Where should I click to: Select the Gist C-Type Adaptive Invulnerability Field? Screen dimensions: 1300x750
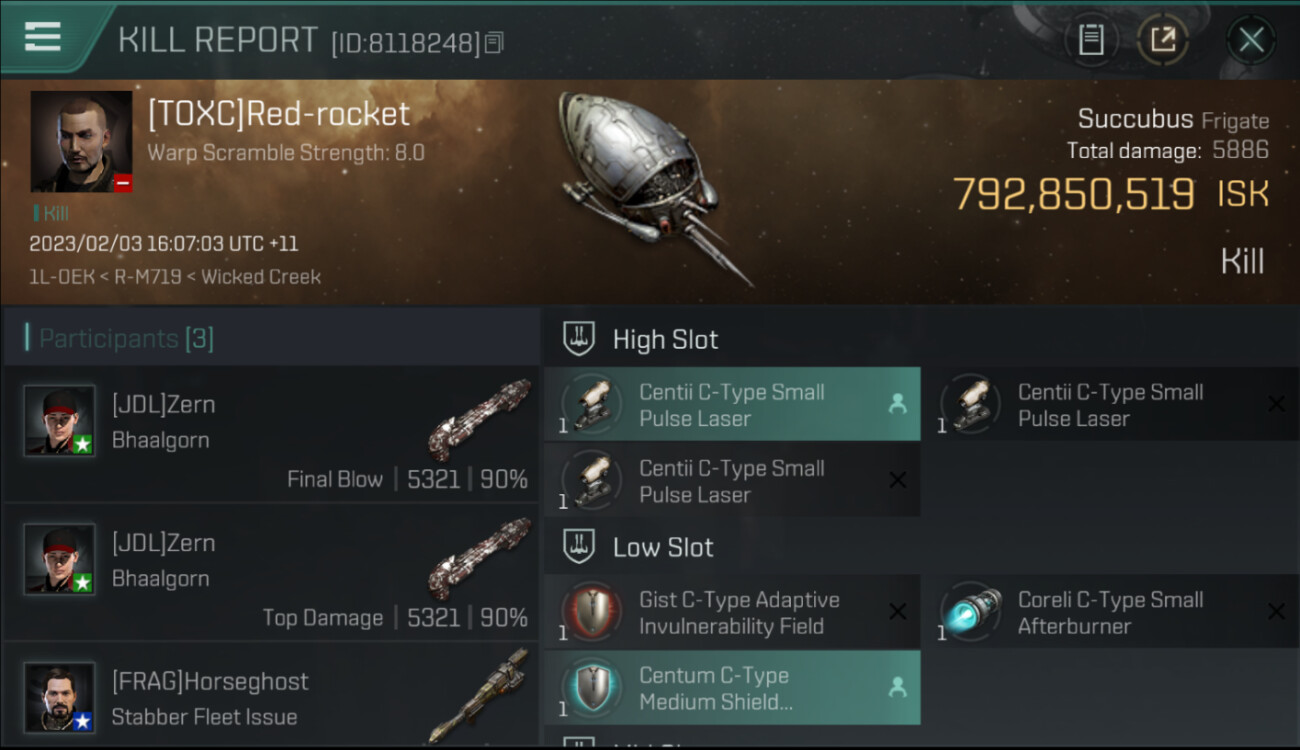[x=732, y=612]
